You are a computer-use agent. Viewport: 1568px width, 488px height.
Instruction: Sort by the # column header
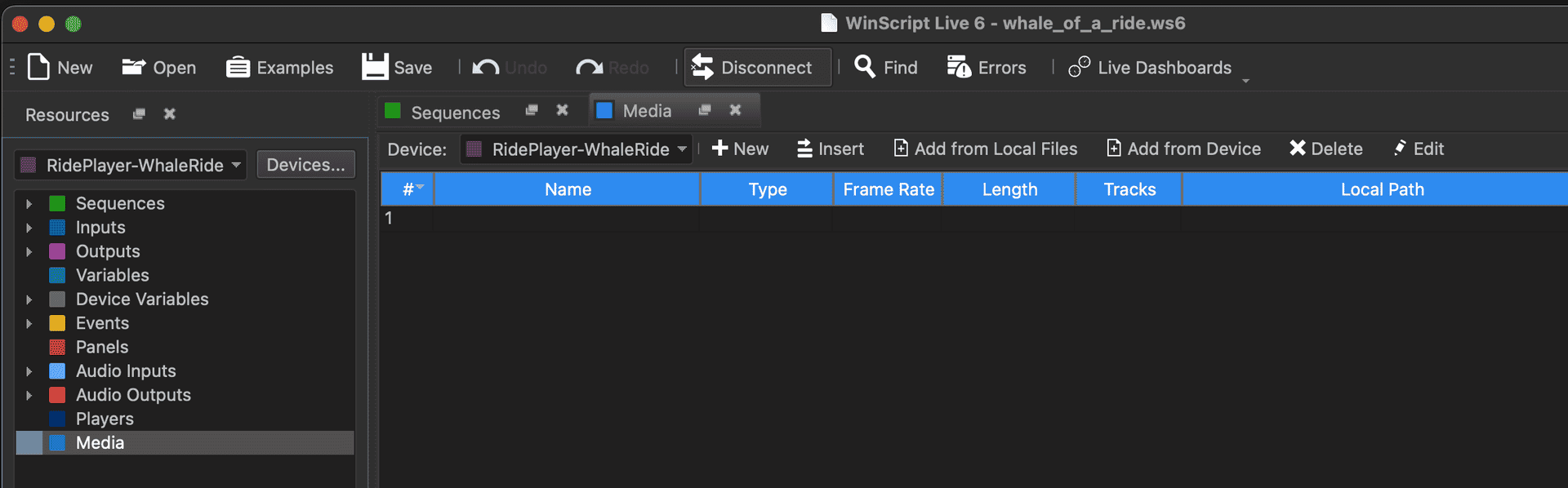408,189
